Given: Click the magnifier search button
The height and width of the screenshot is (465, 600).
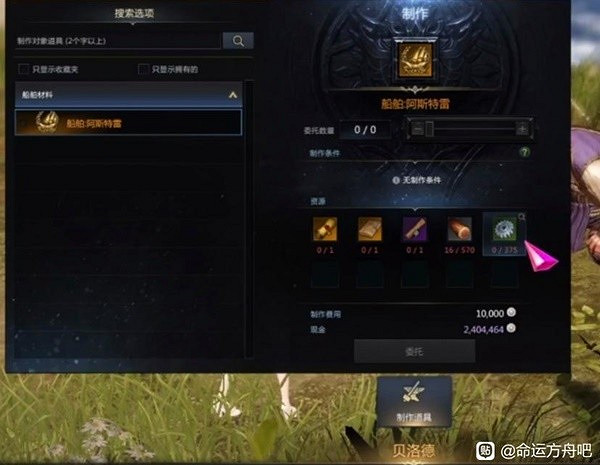Looking at the screenshot, I should [238, 41].
